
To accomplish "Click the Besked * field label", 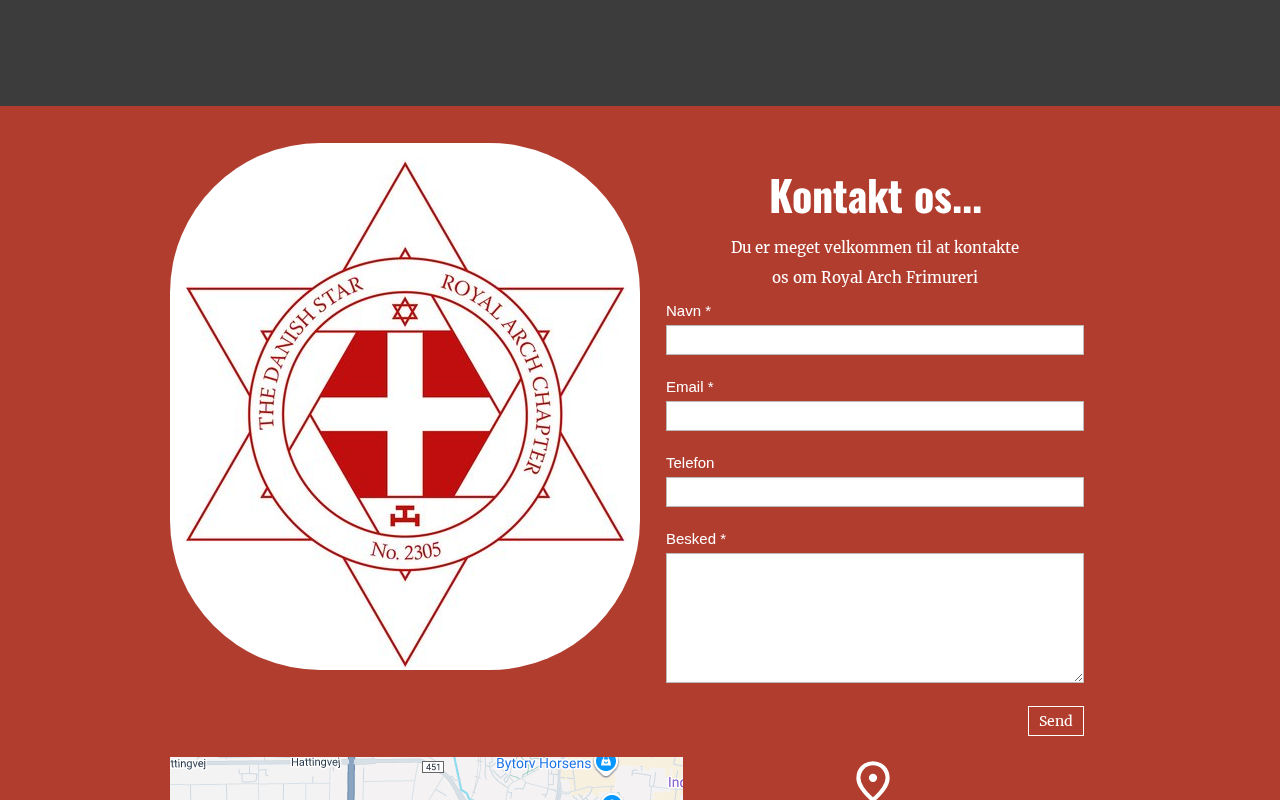I will [696, 539].
